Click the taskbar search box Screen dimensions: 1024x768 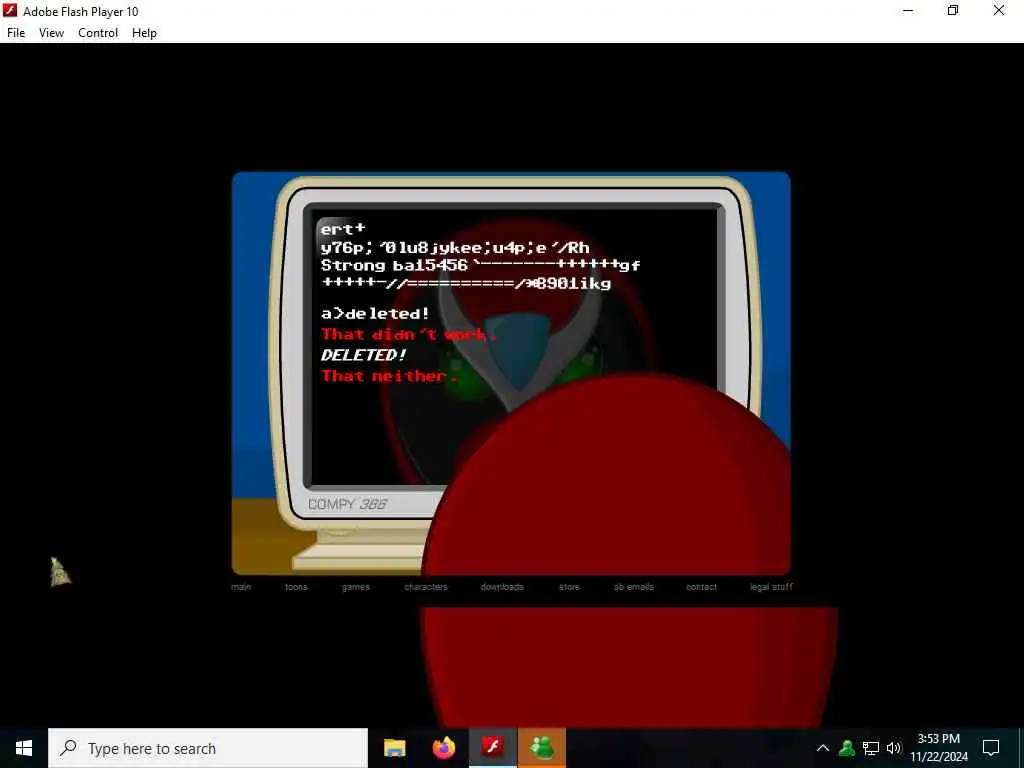(208, 748)
